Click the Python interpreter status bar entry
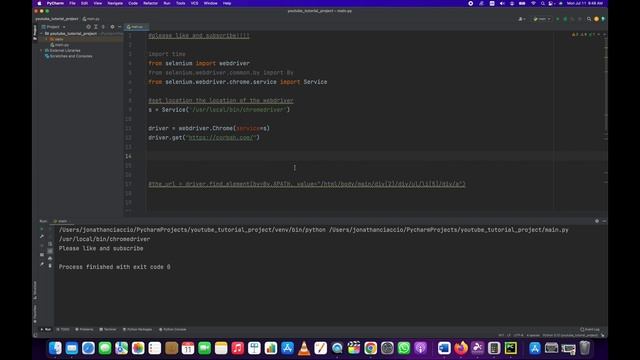The width and height of the screenshot is (640, 360). tap(570, 336)
